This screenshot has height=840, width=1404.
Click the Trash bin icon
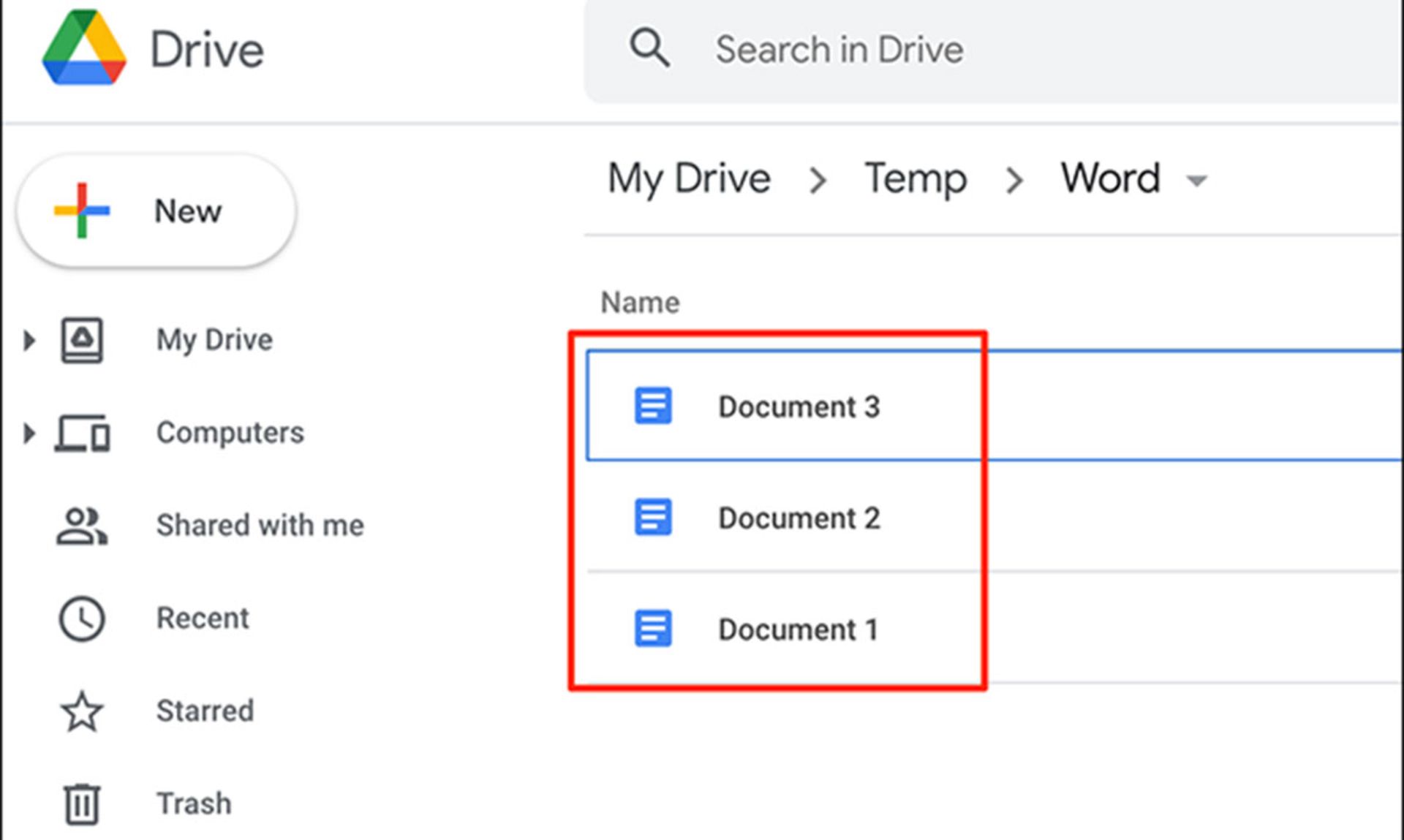[81, 803]
